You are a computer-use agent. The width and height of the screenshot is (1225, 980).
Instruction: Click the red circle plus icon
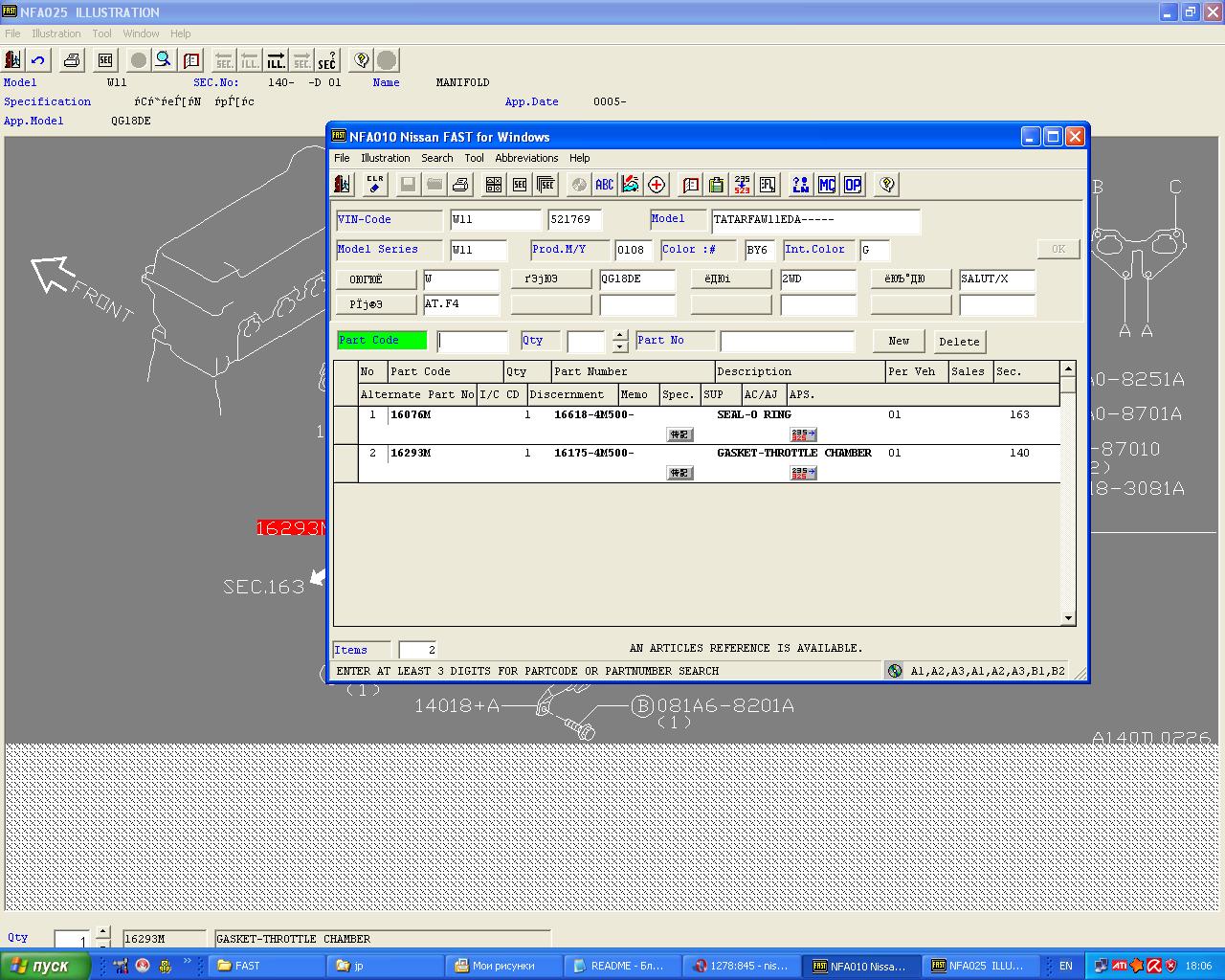pyautogui.click(x=657, y=185)
